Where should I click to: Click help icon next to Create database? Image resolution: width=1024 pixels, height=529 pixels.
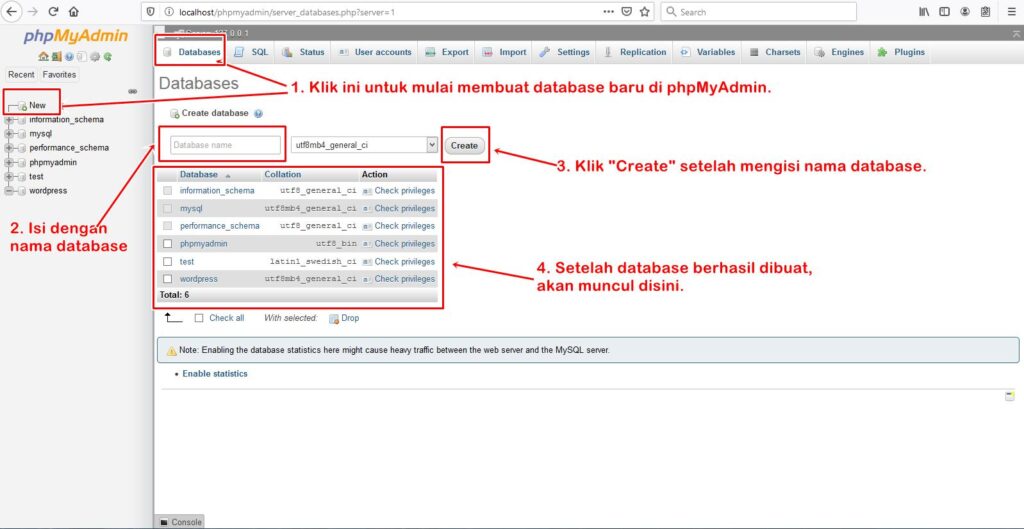258,114
